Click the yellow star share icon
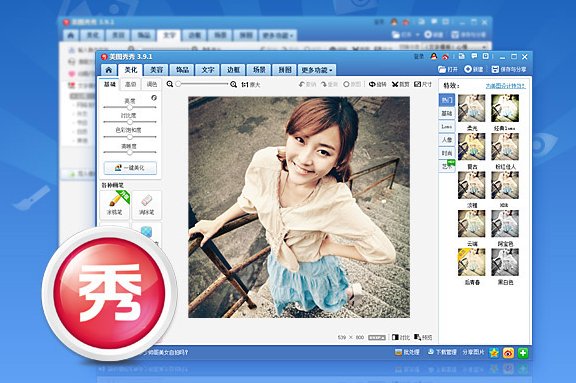The width and height of the screenshot is (576, 383). pyautogui.click(x=494, y=353)
